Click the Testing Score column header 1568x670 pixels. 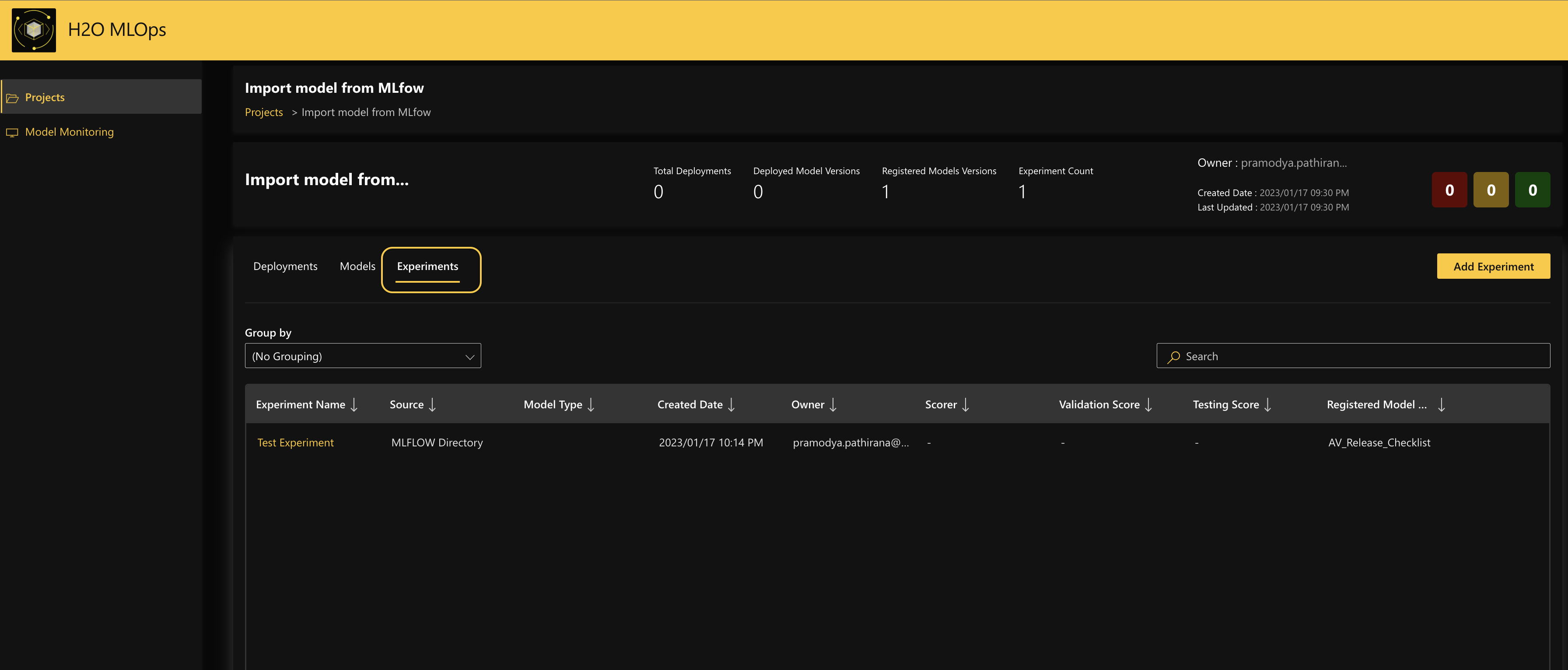point(1226,404)
